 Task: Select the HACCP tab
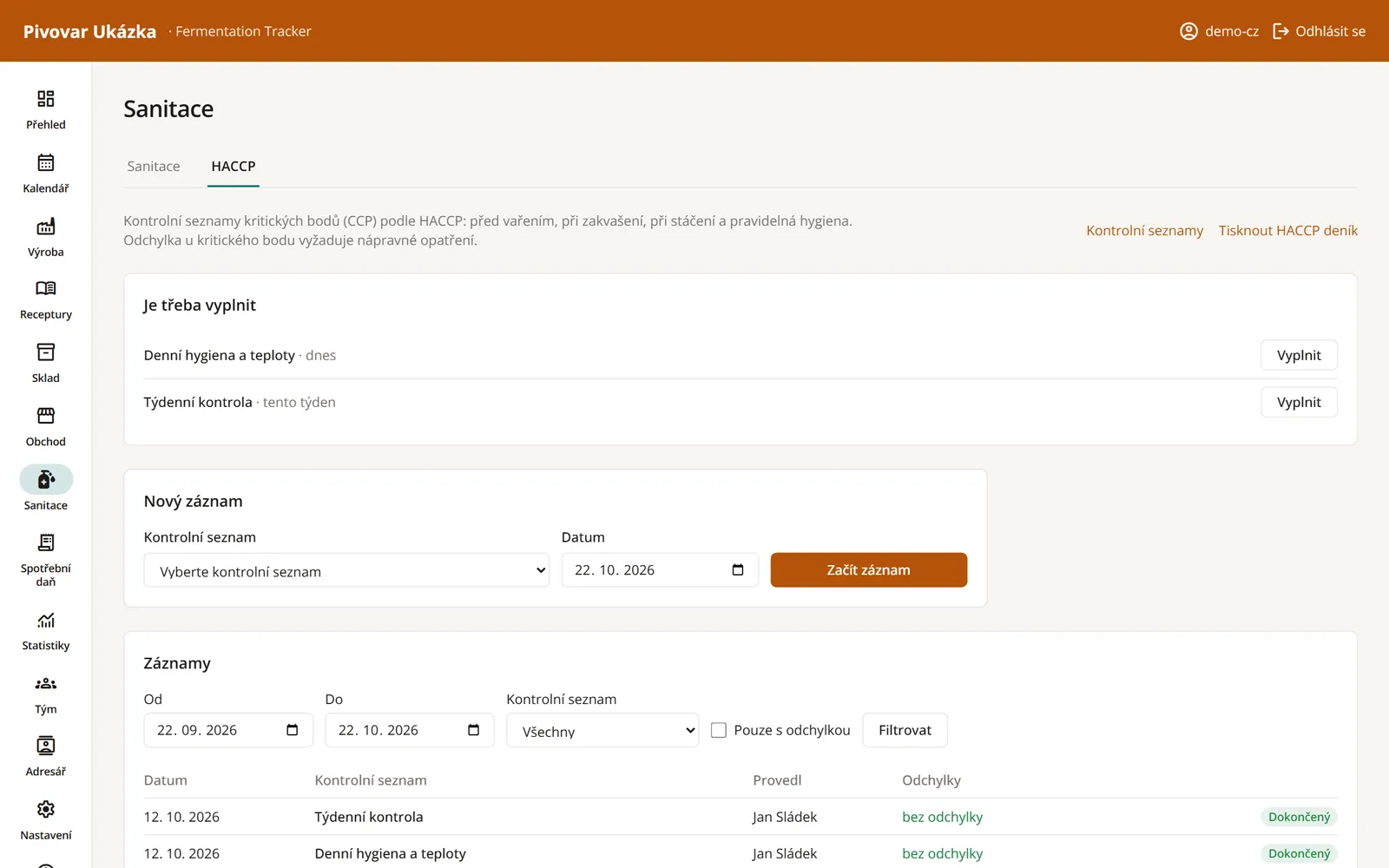[x=234, y=167]
